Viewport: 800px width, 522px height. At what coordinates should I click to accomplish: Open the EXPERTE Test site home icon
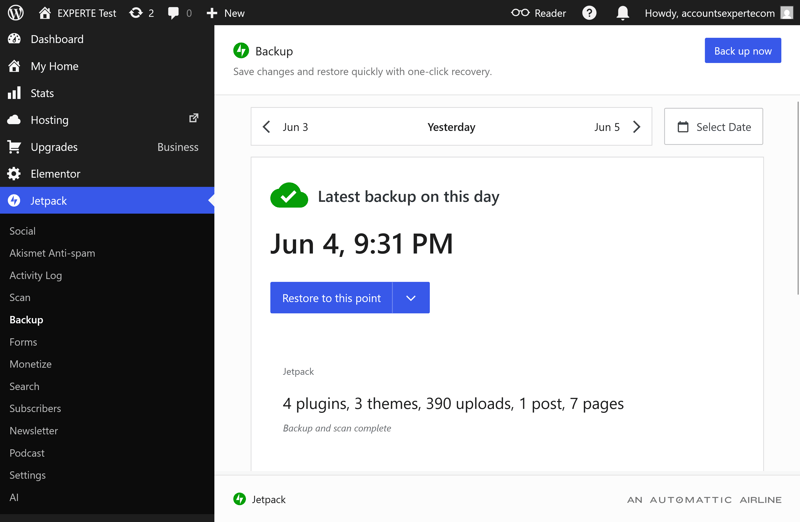[45, 13]
